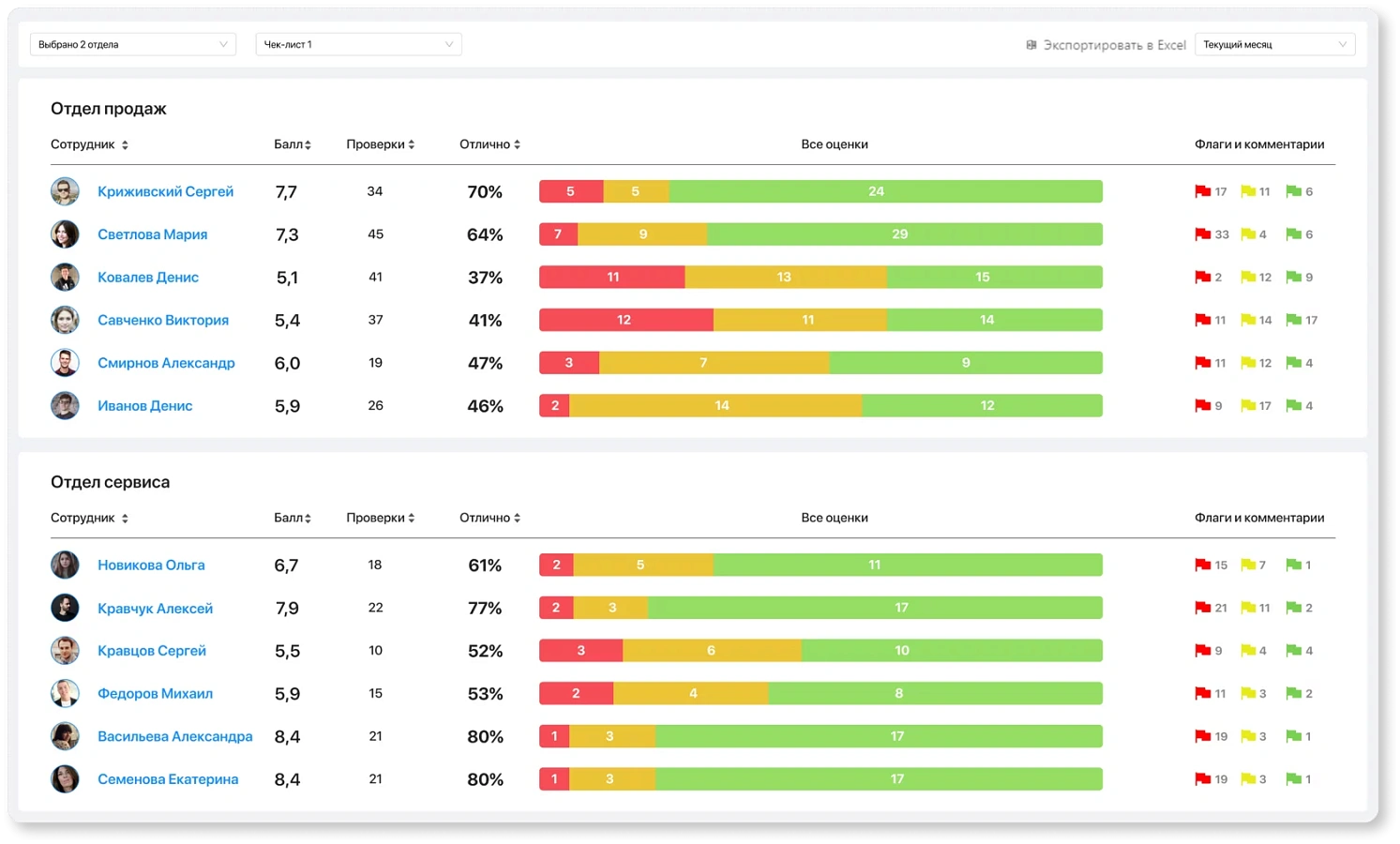Click yellow segment '14' for Иванов Денис

pyautogui.click(x=716, y=406)
